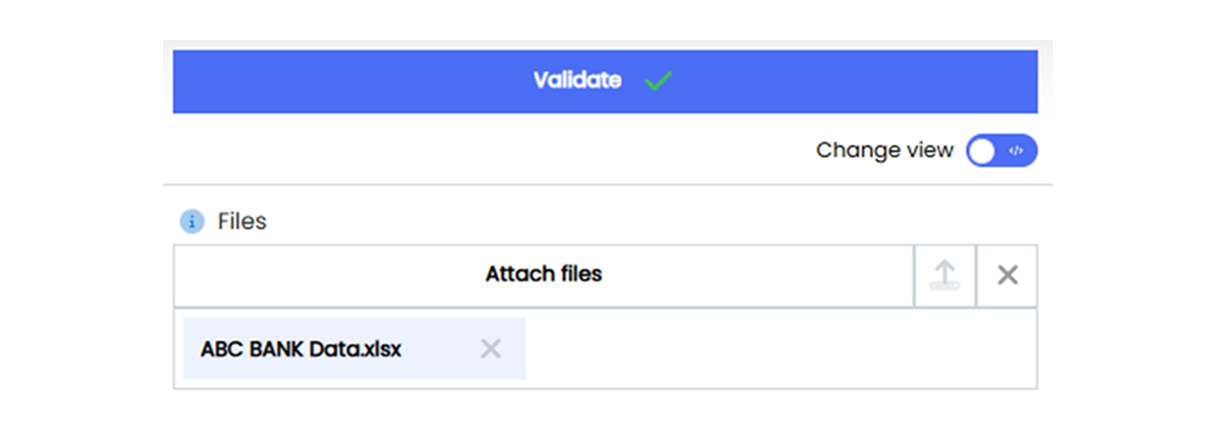Click the code brackets icon in the toggle
Viewport: 1216px width, 443px height.
pyautogui.click(x=1016, y=151)
